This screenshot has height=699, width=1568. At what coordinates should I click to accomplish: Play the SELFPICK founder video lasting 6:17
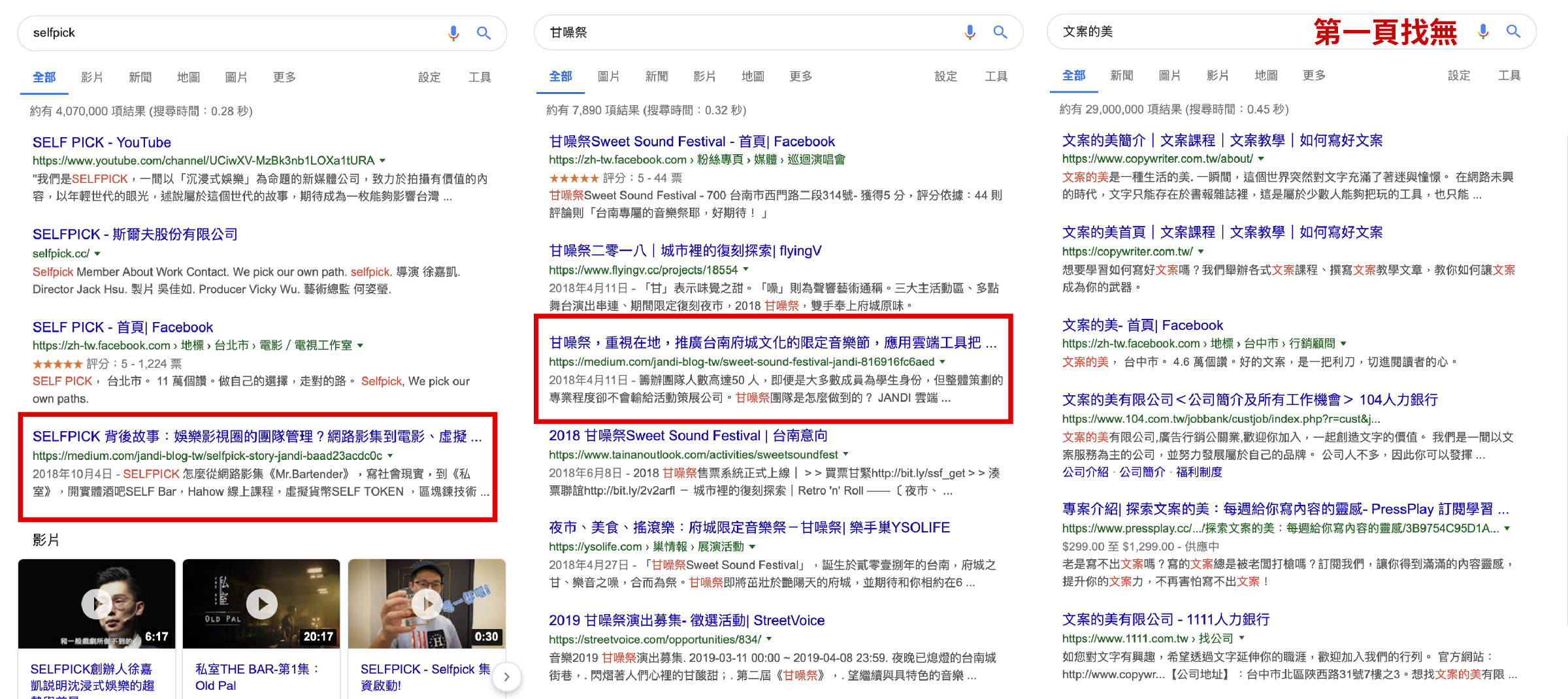97,604
